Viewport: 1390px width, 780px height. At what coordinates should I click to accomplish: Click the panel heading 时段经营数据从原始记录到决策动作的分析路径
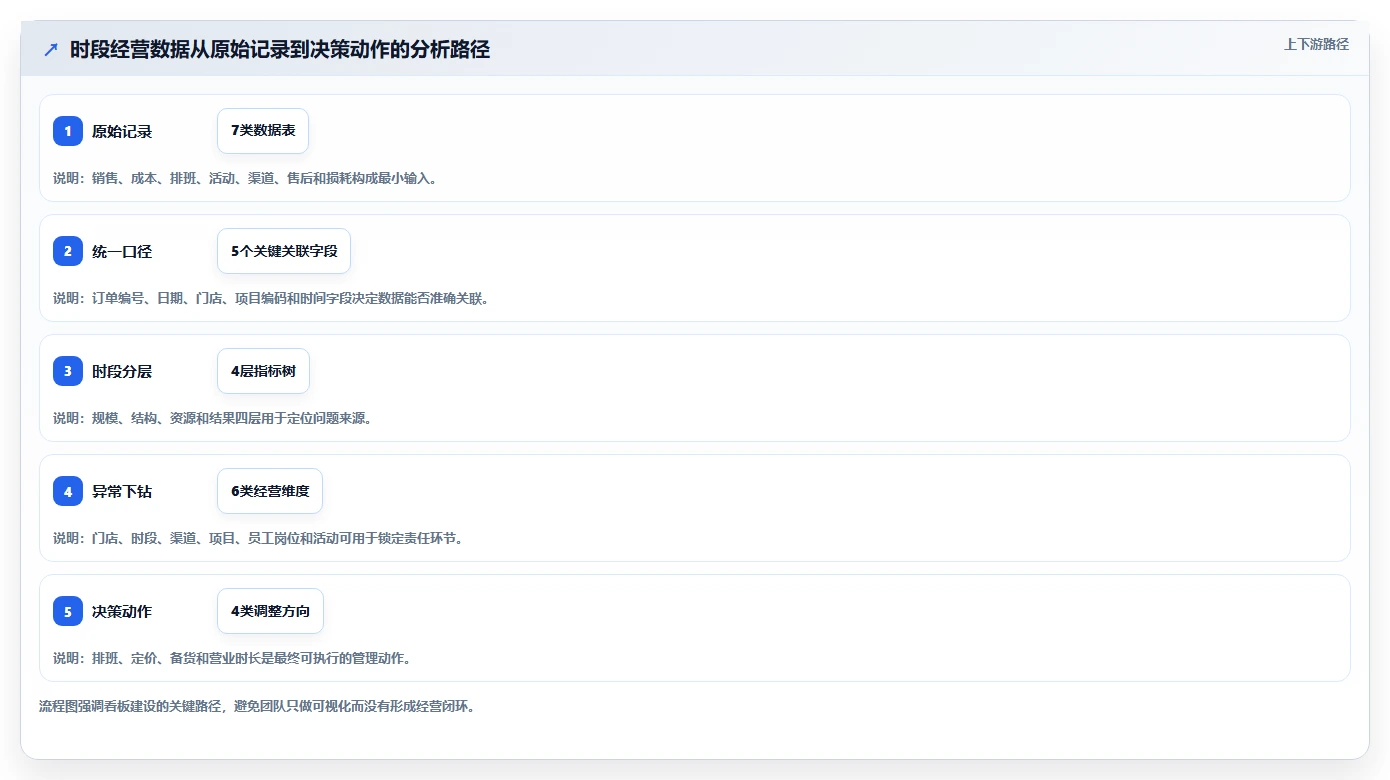coord(280,49)
